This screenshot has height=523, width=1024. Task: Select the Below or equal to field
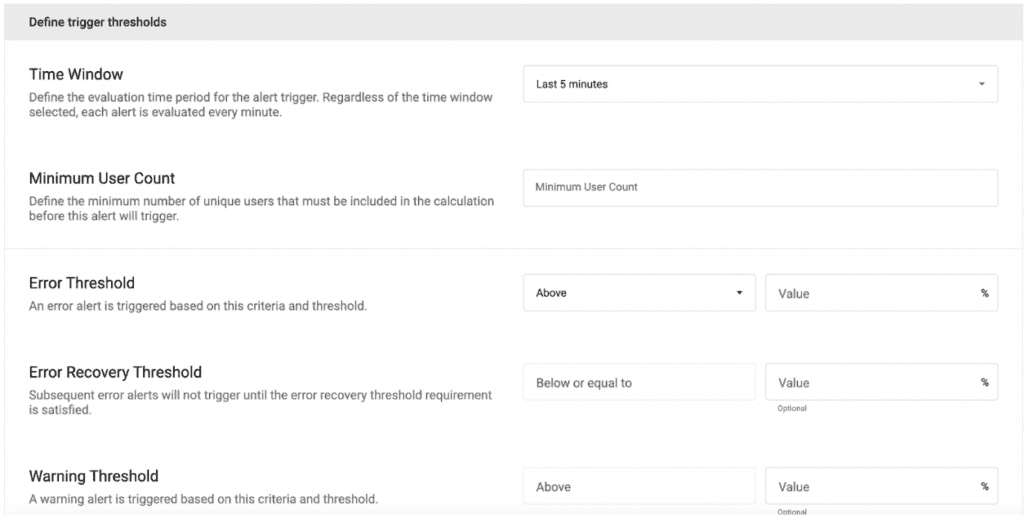pos(638,382)
